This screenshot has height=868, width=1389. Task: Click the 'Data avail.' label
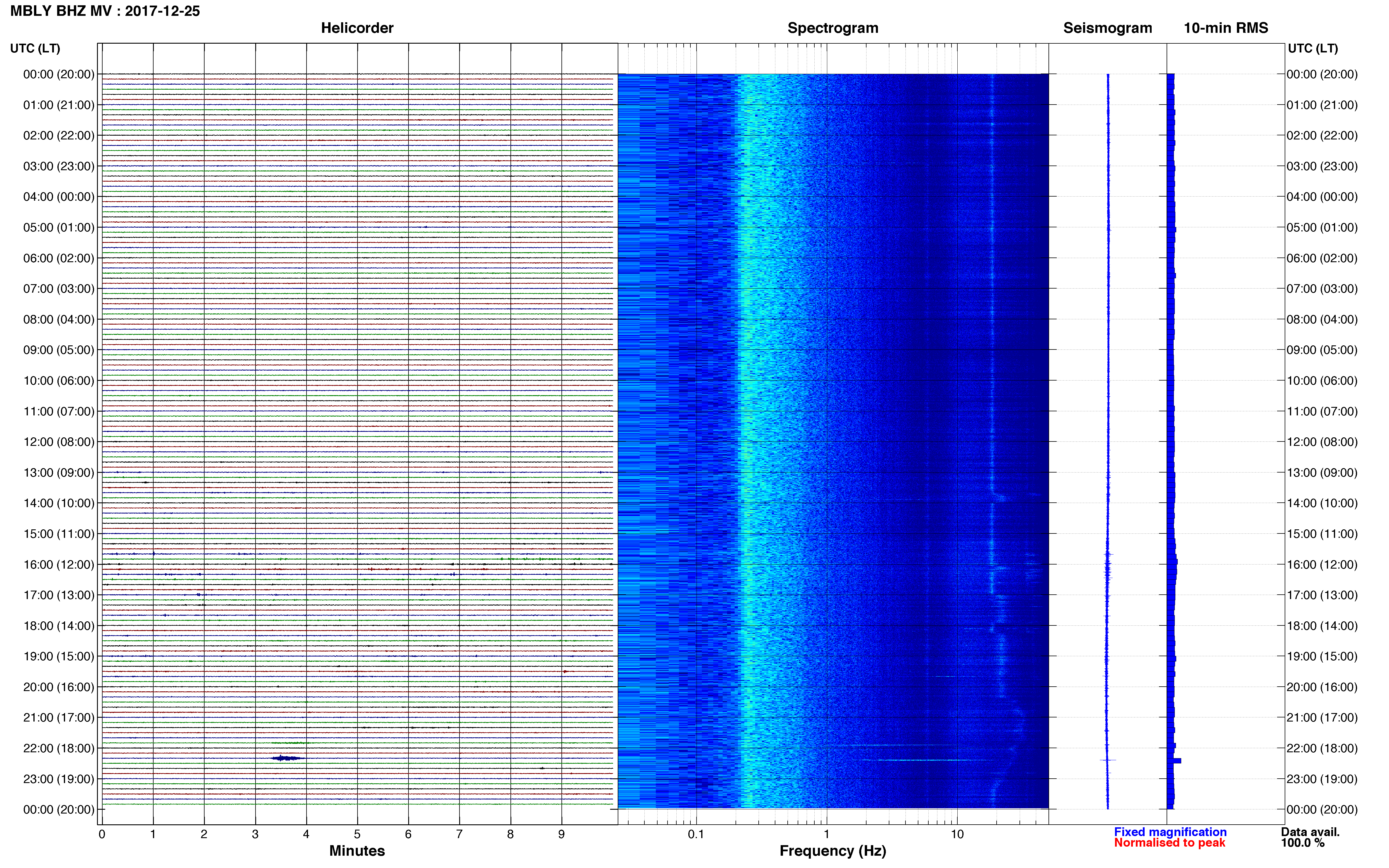point(1310,832)
